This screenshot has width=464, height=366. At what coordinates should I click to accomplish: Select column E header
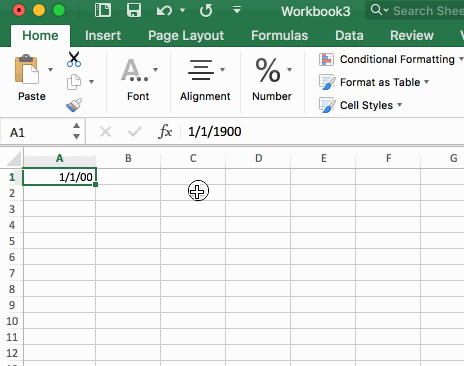(x=323, y=158)
